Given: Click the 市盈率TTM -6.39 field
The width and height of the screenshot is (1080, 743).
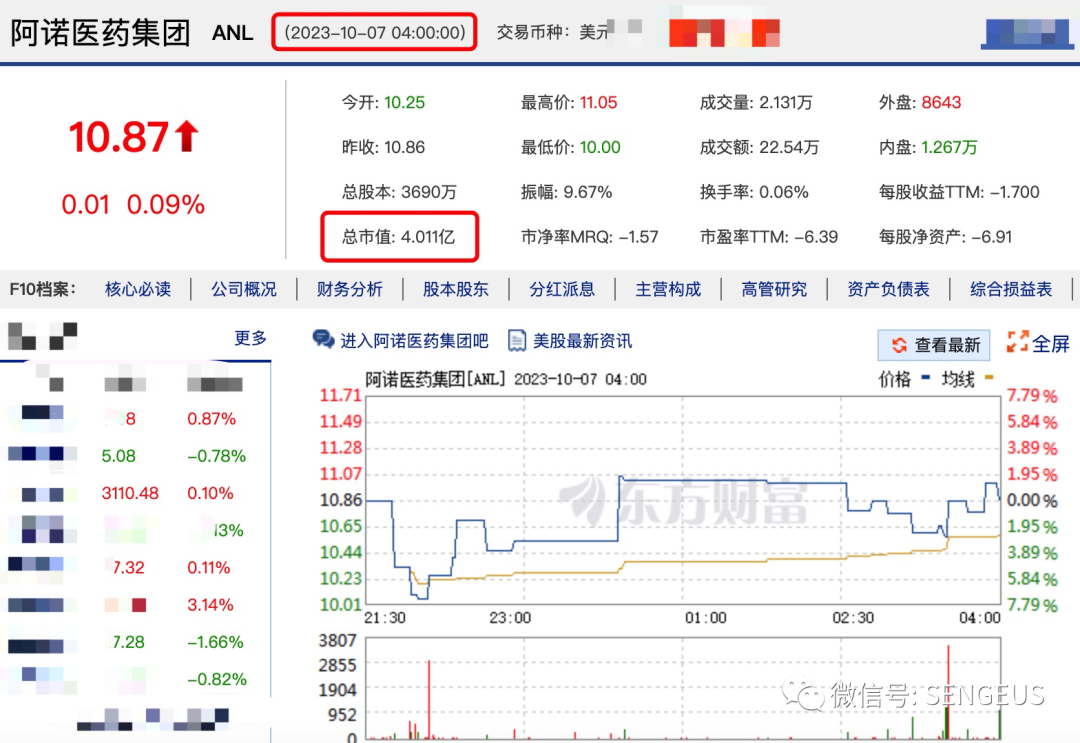Looking at the screenshot, I should tap(769, 237).
